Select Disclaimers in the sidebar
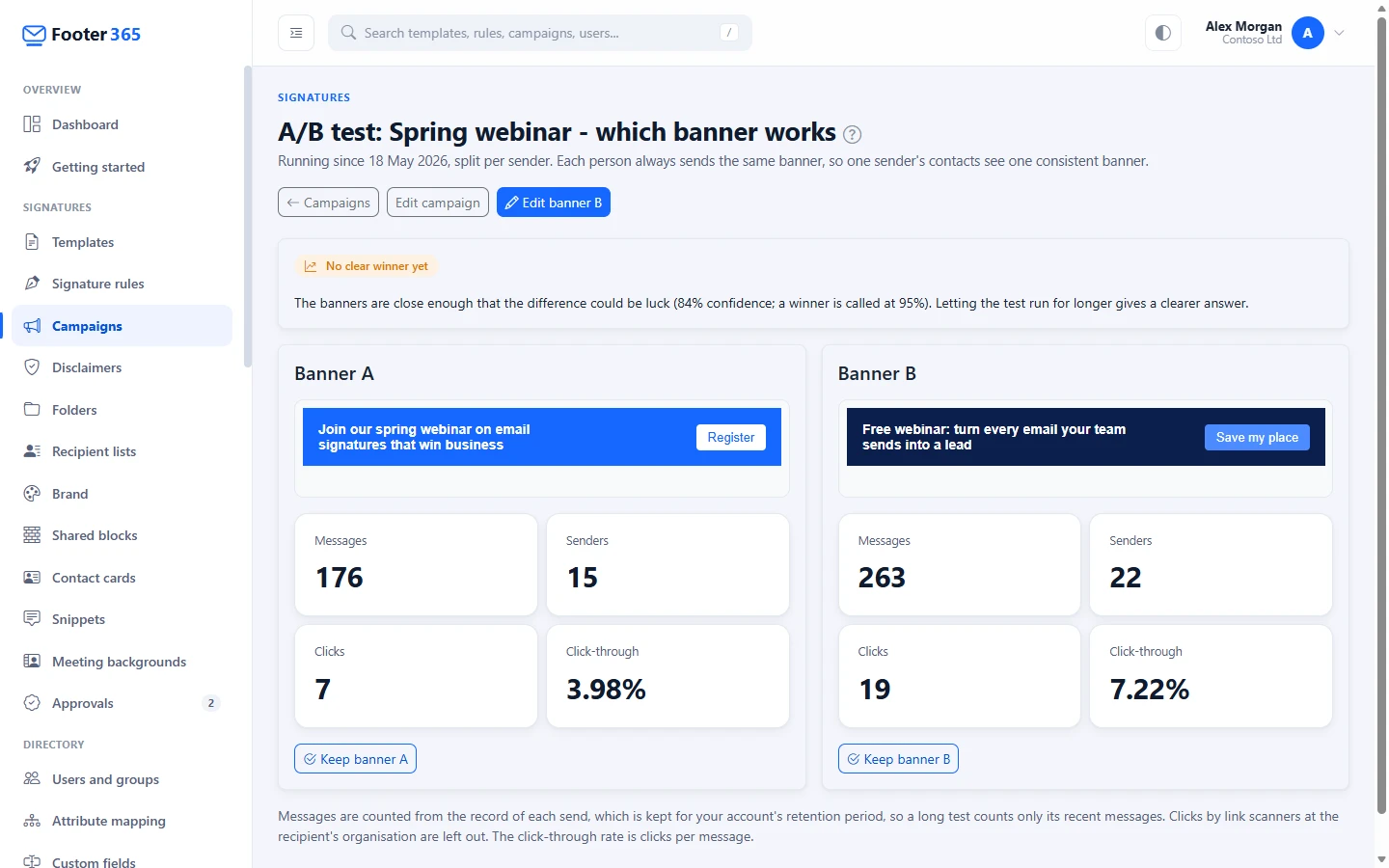The width and height of the screenshot is (1389, 868). click(x=122, y=367)
